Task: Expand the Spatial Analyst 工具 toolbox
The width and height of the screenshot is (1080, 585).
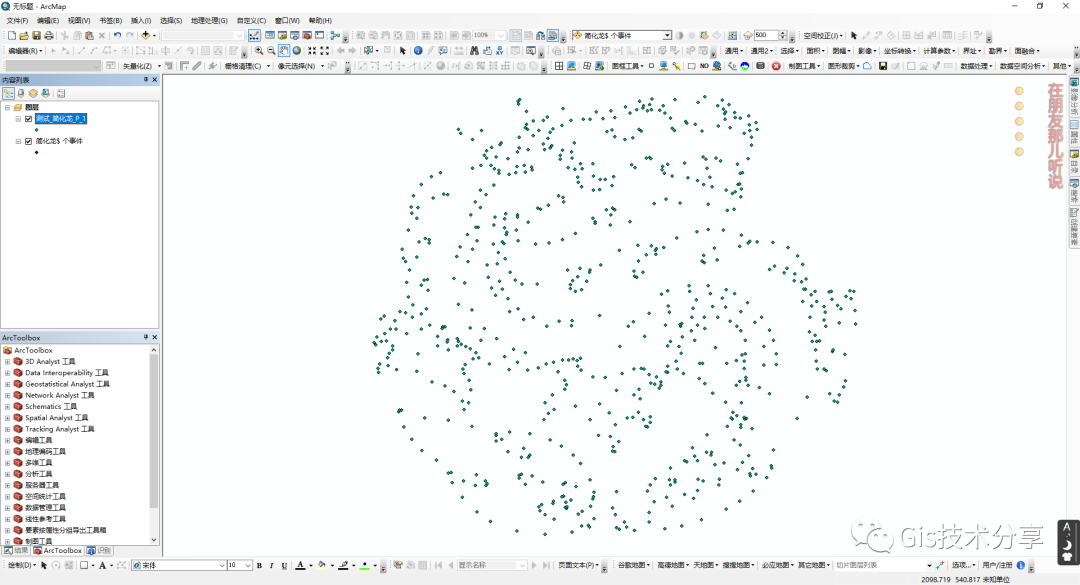Action: [x=7, y=418]
